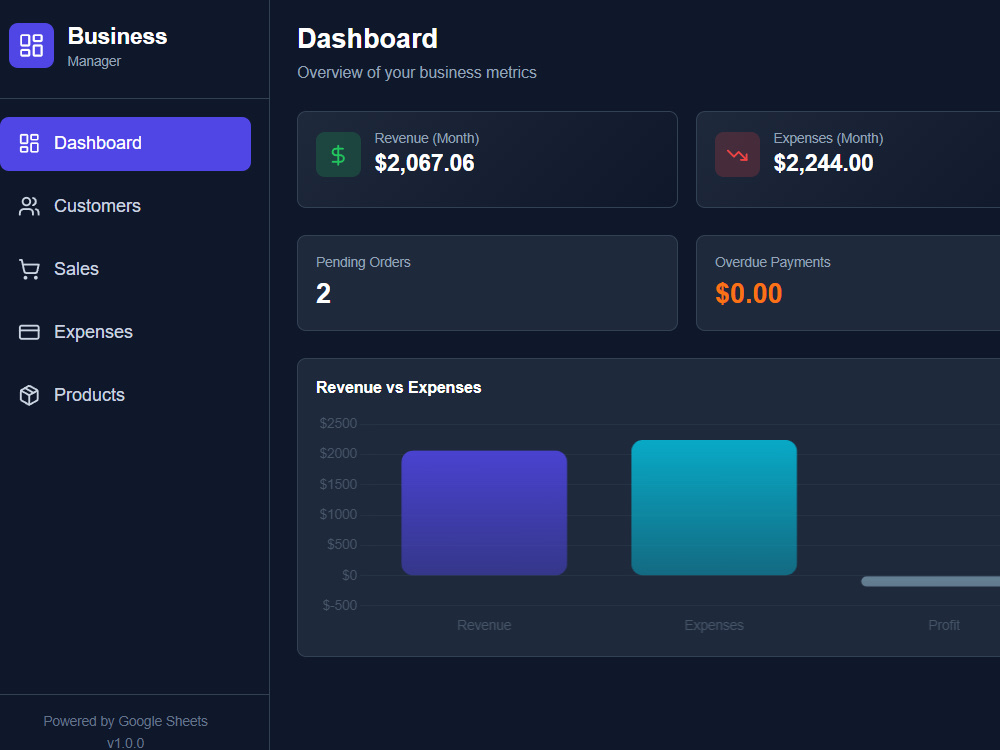Click the gray Profit bar in chart
Viewport: 1000px width, 750px height.
930,581
